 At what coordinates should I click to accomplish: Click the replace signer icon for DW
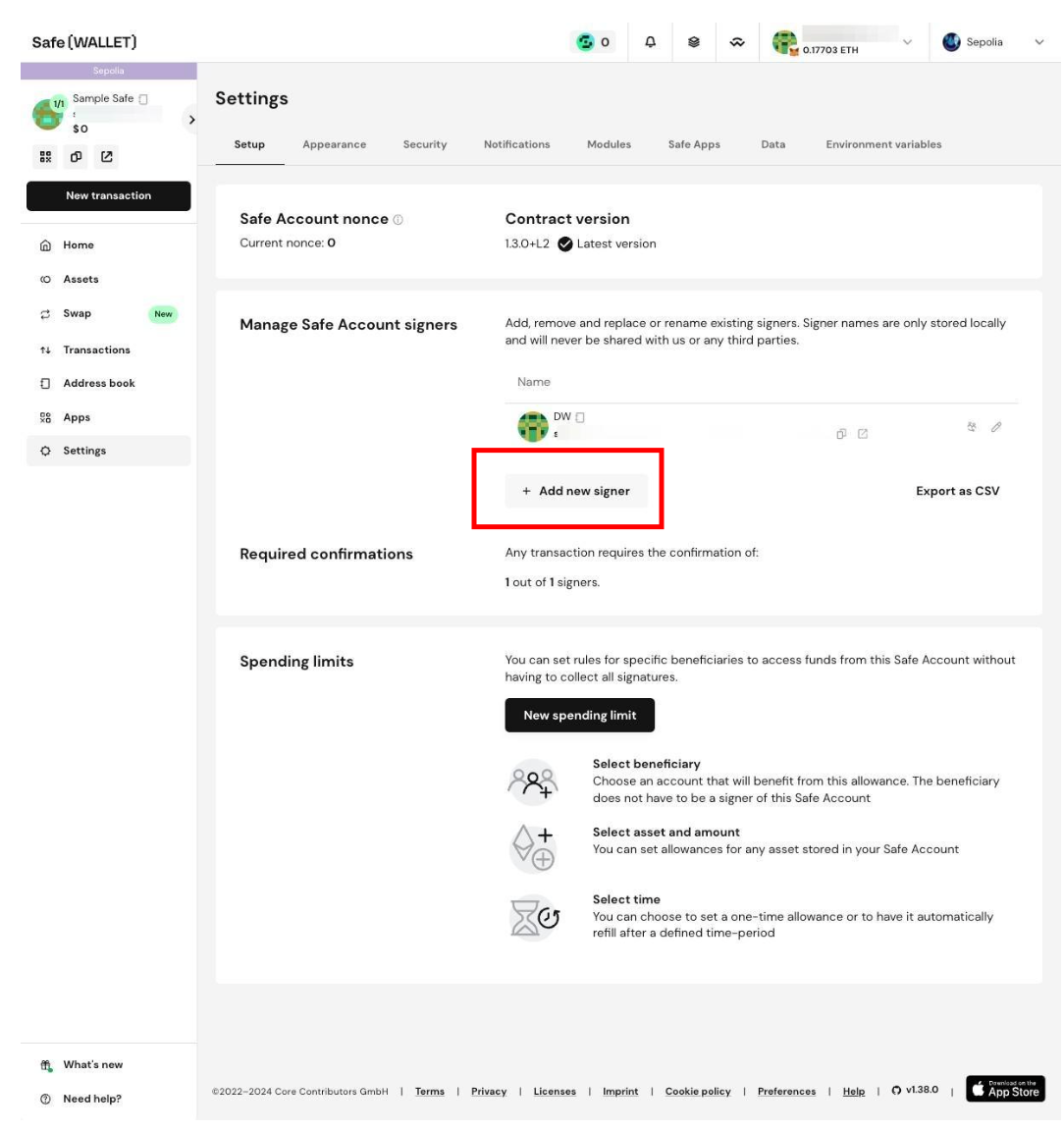(x=972, y=427)
